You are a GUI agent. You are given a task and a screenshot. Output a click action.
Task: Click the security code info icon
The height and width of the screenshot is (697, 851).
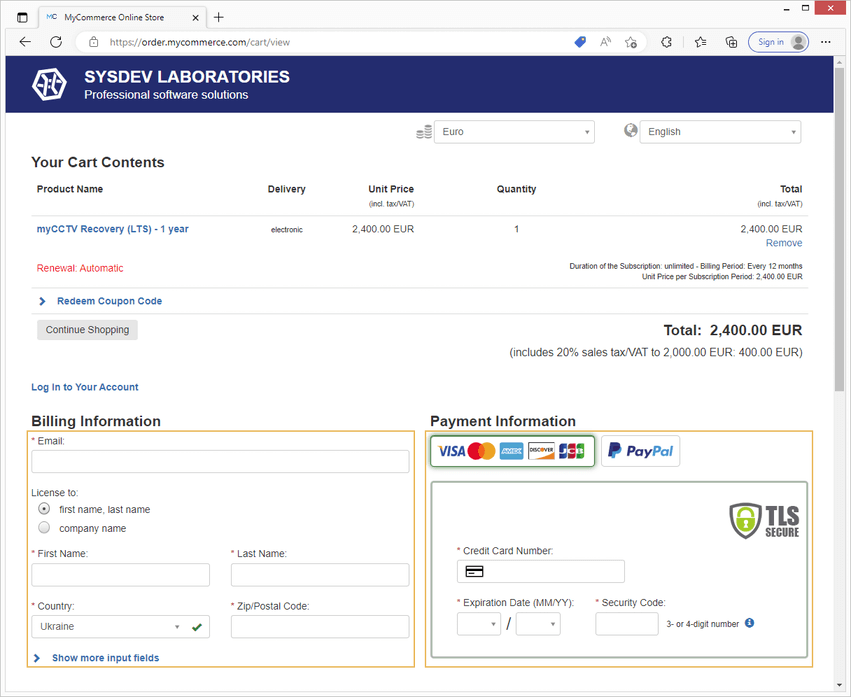750,623
